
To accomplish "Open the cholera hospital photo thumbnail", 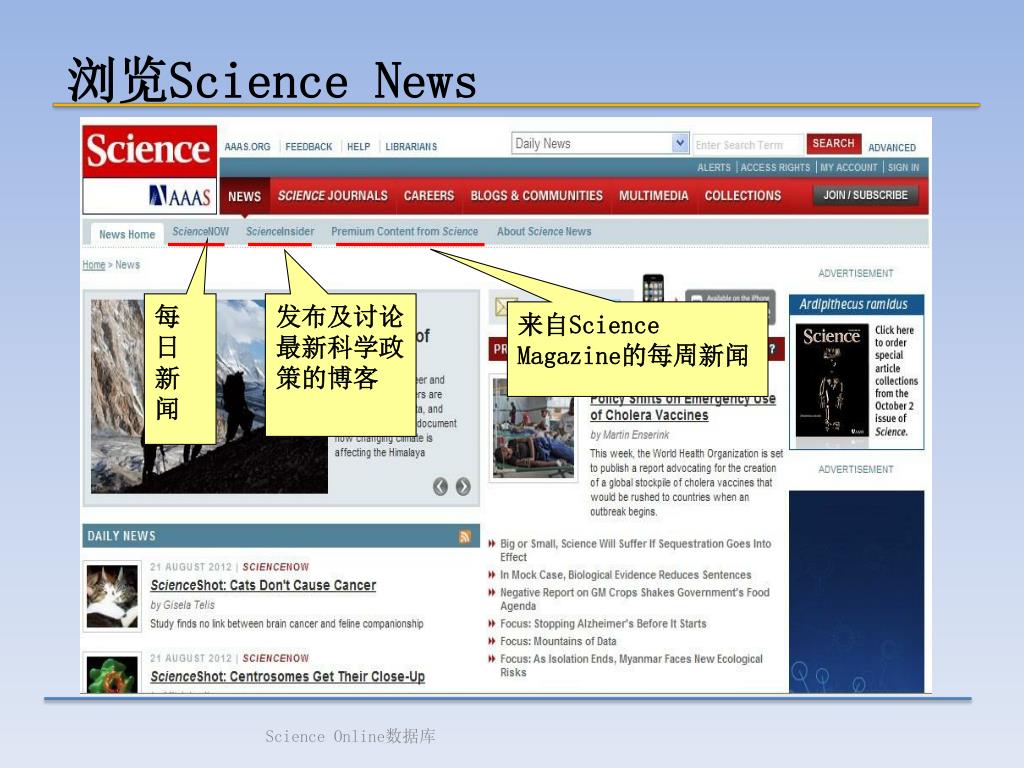I will pyautogui.click(x=534, y=428).
